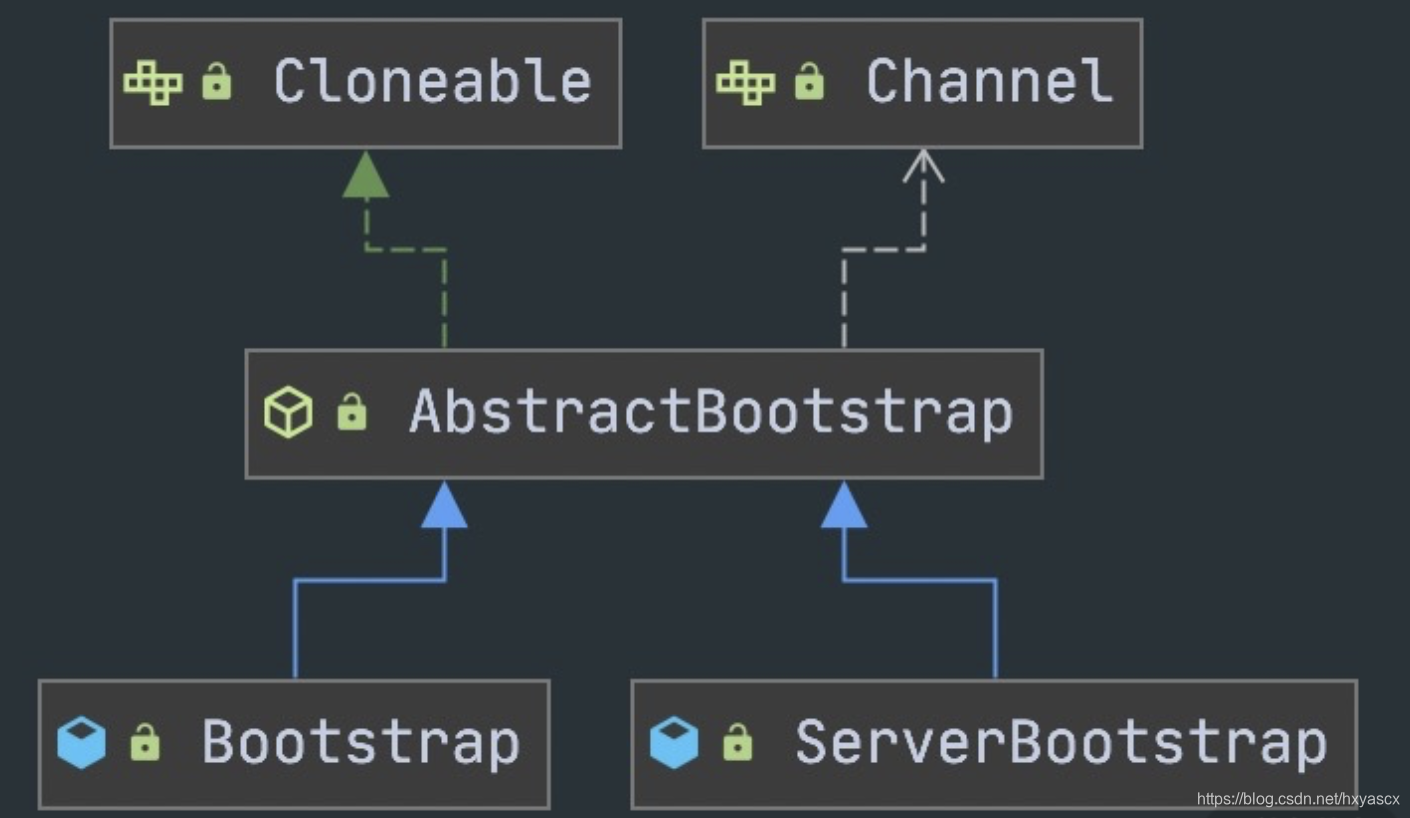Click the lock icon beside Channel
The width and height of the screenshot is (1410, 818).
(809, 82)
